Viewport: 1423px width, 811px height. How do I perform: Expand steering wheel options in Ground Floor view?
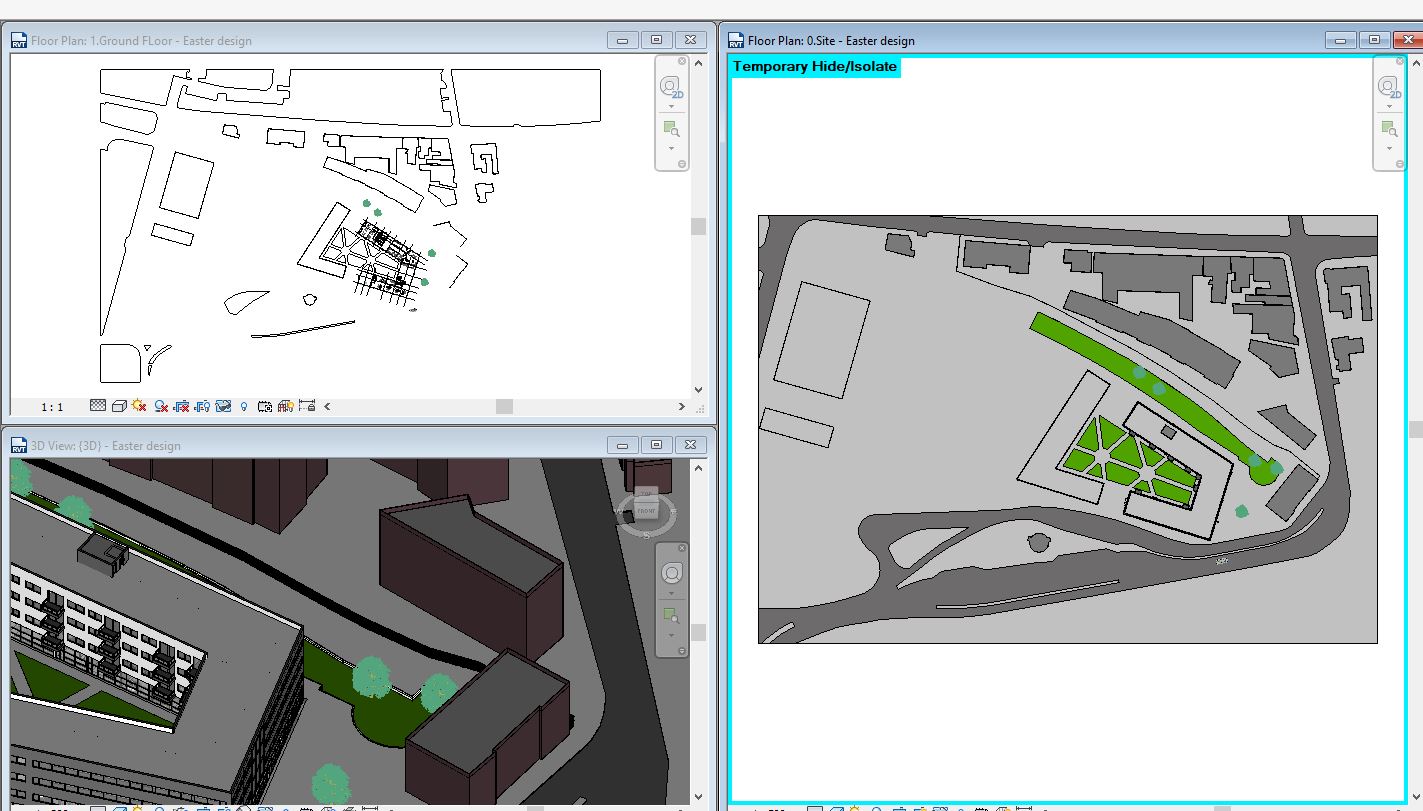[x=671, y=106]
